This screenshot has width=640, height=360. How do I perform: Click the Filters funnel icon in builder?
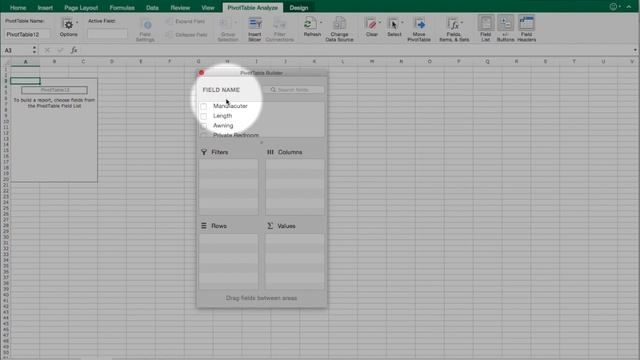tap(204, 152)
